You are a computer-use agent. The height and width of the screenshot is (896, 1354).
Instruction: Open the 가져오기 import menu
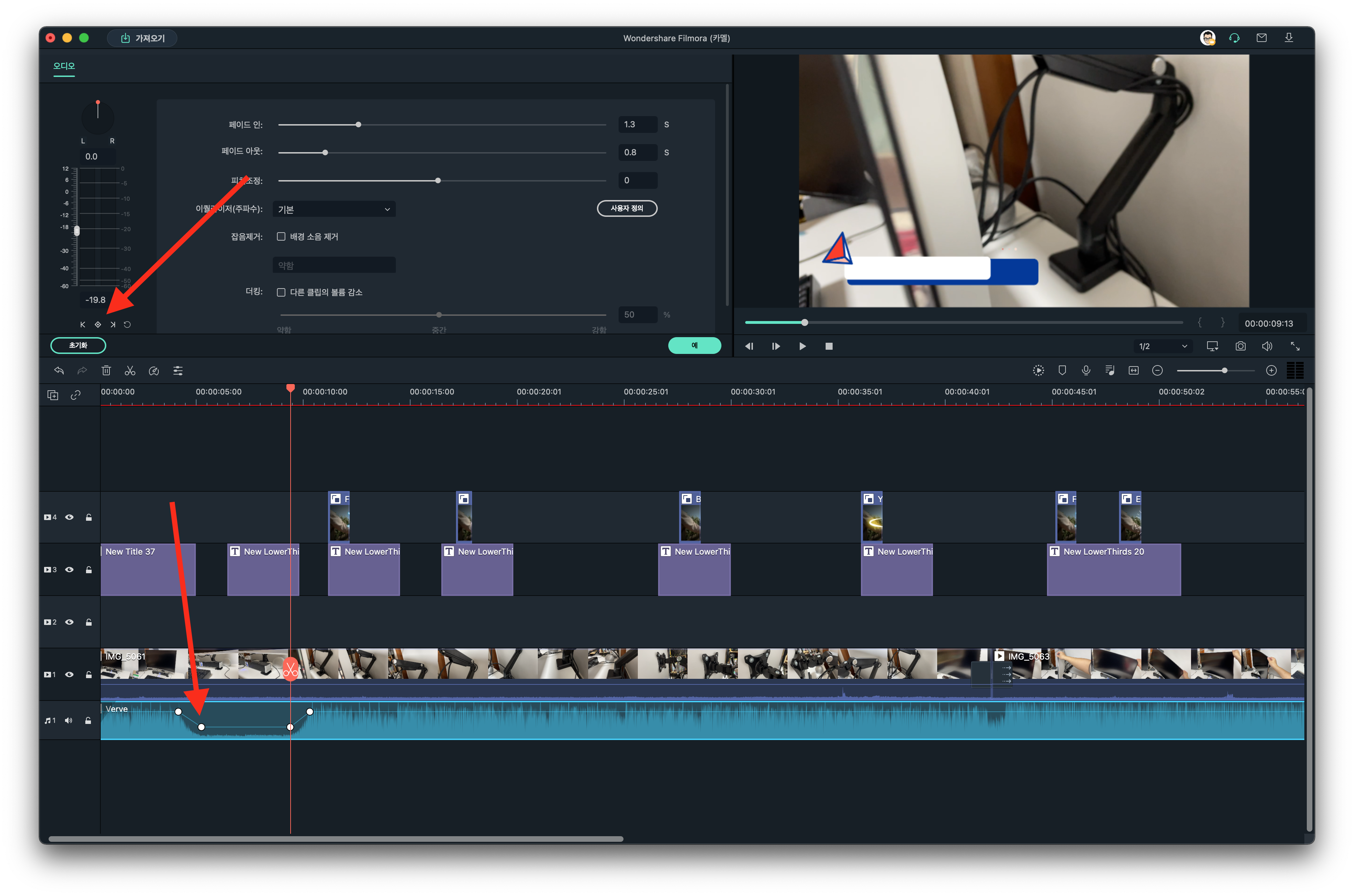click(x=142, y=38)
